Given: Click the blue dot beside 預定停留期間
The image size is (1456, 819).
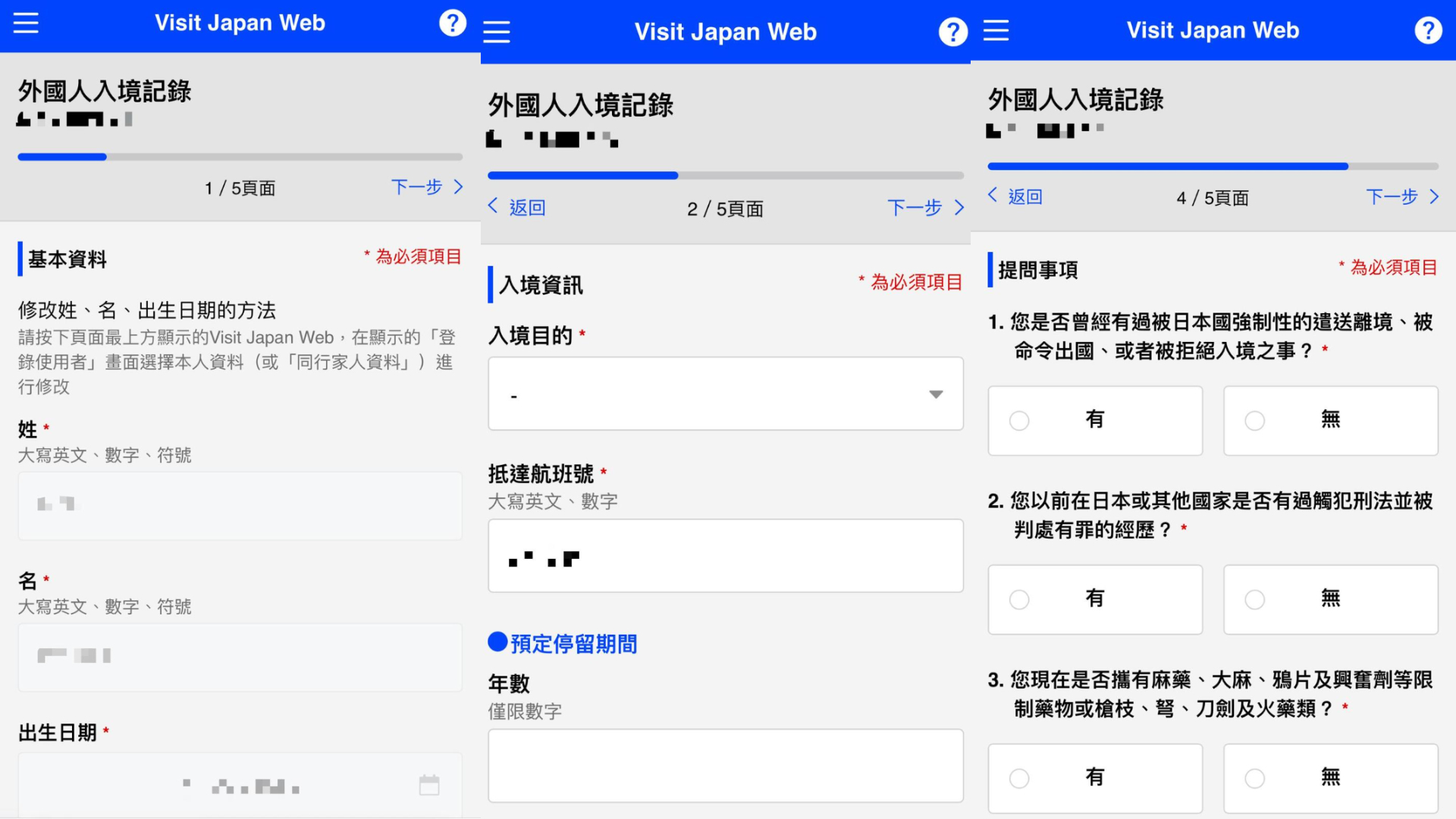Looking at the screenshot, I should (497, 642).
